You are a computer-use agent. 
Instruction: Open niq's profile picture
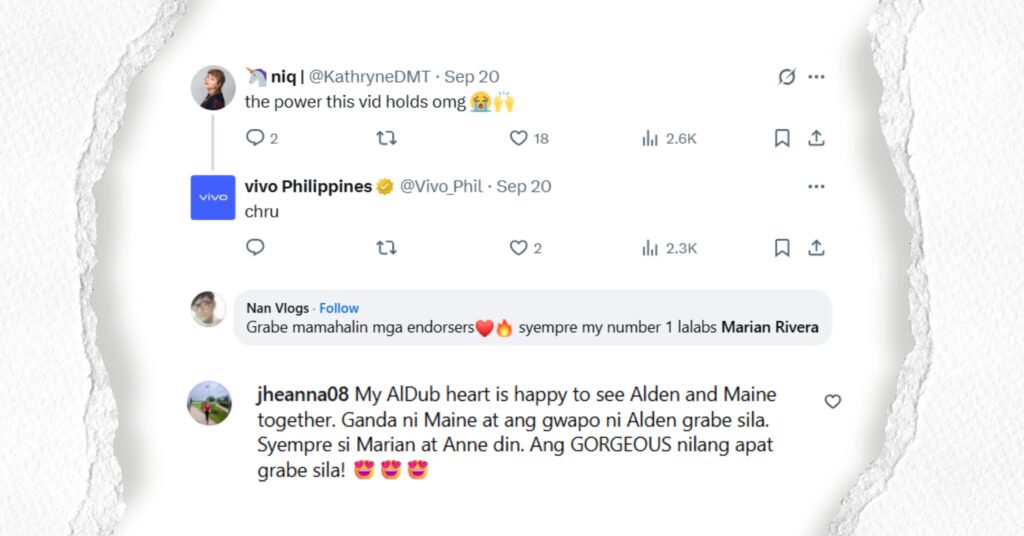213,88
